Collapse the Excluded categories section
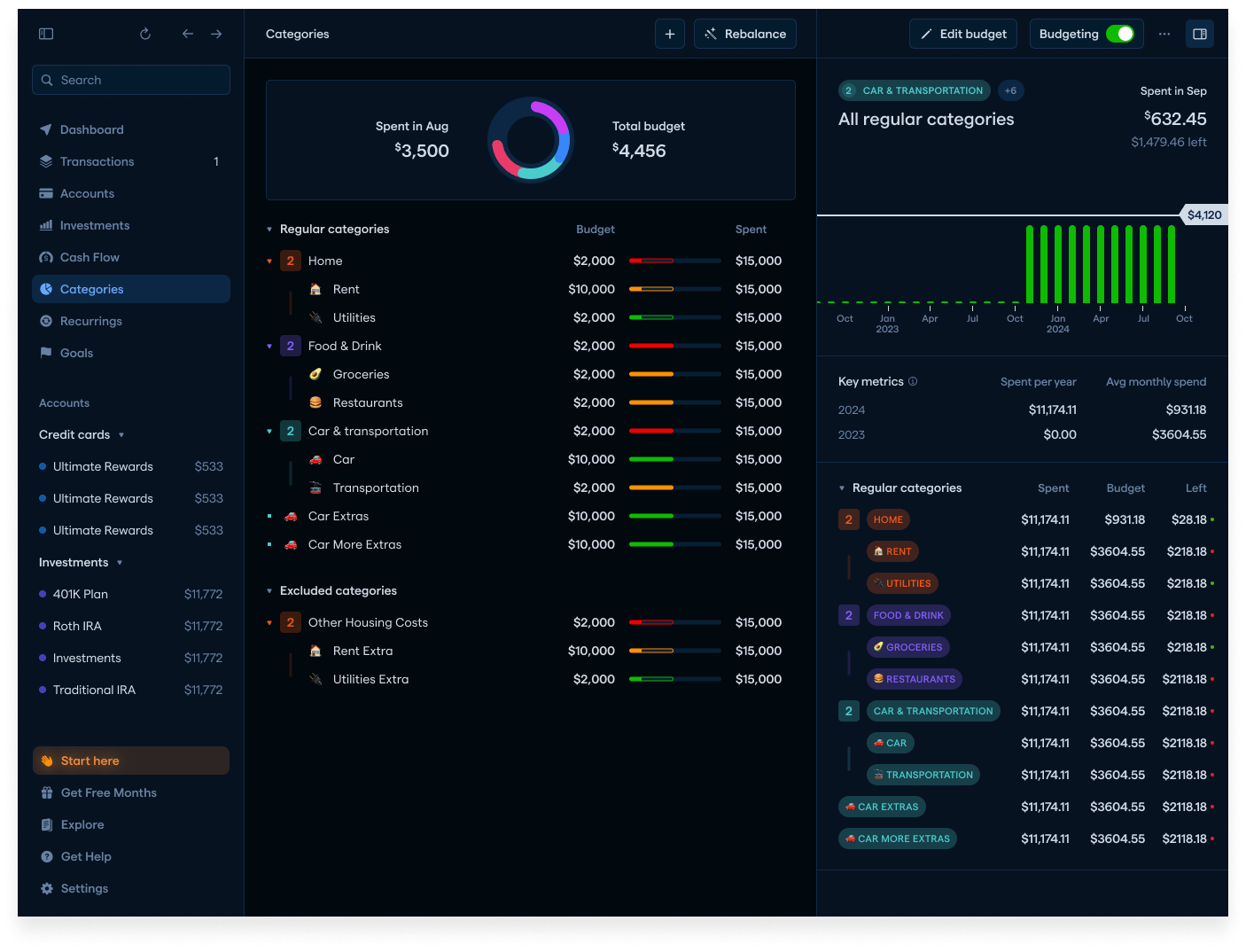This screenshot has width=1246, height=952. 269,591
